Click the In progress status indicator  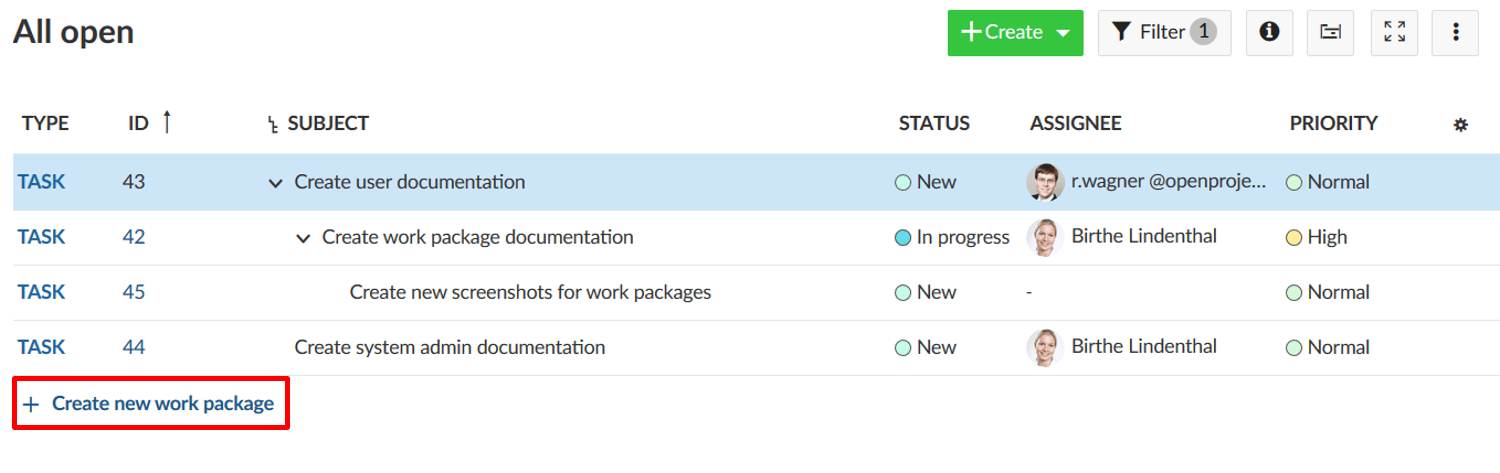click(952, 238)
